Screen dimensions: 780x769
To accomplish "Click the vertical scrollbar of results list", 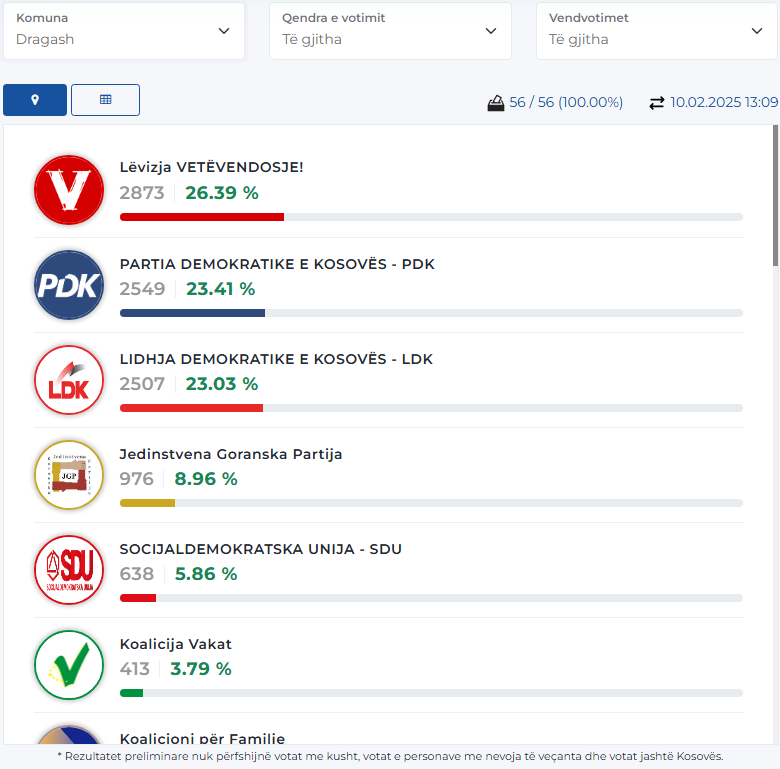I will tap(775, 195).
